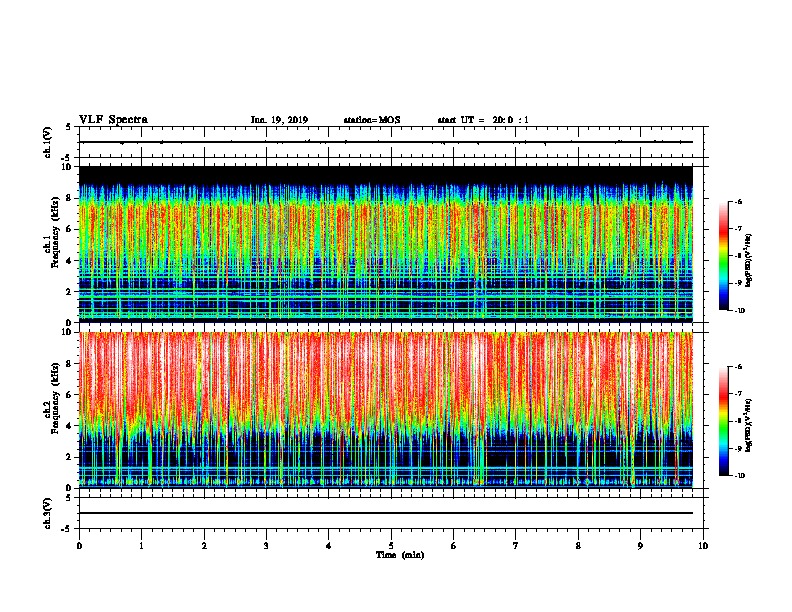Click time axis tick label "9"
This screenshot has height=612, width=792.
point(640,546)
